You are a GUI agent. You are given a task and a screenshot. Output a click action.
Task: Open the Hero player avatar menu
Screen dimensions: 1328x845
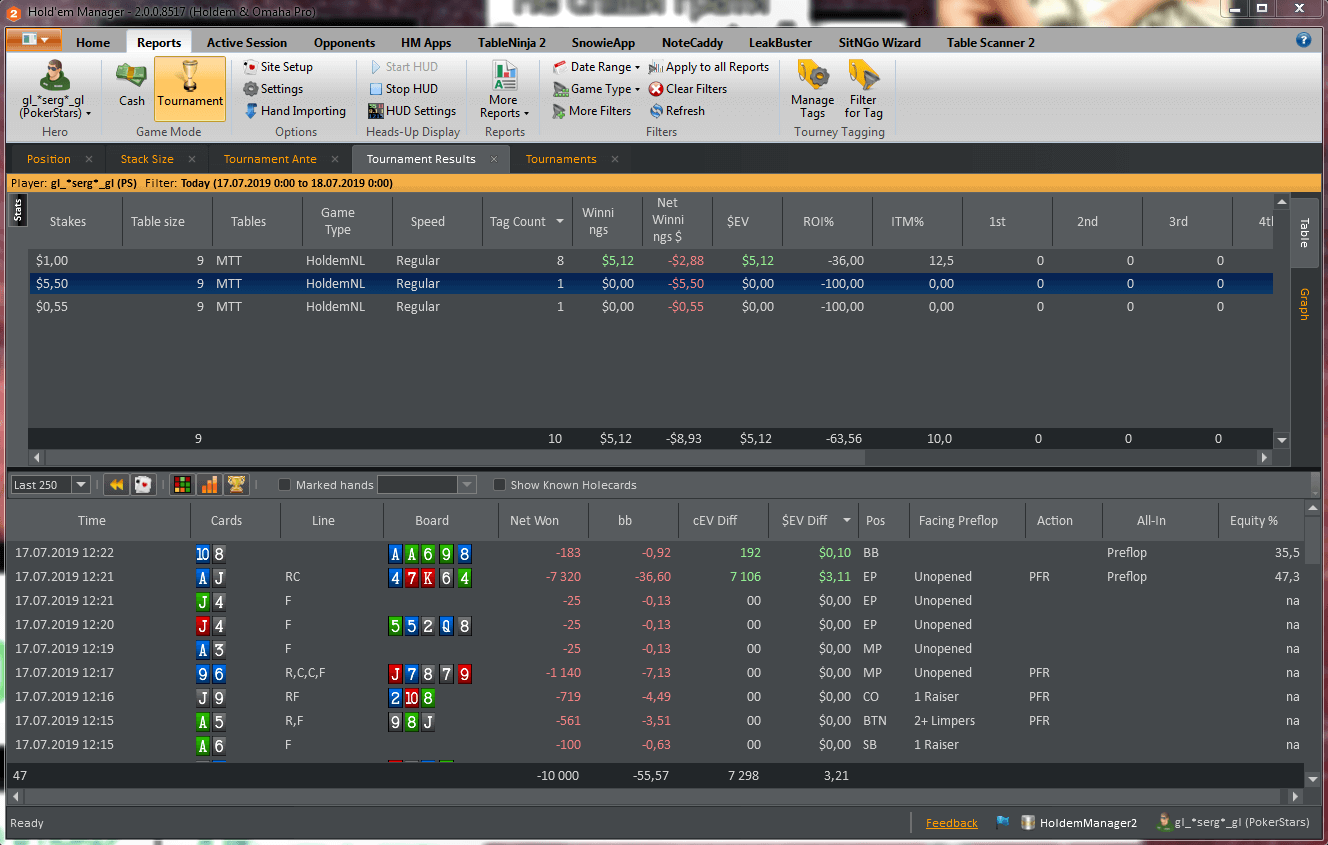click(55, 88)
